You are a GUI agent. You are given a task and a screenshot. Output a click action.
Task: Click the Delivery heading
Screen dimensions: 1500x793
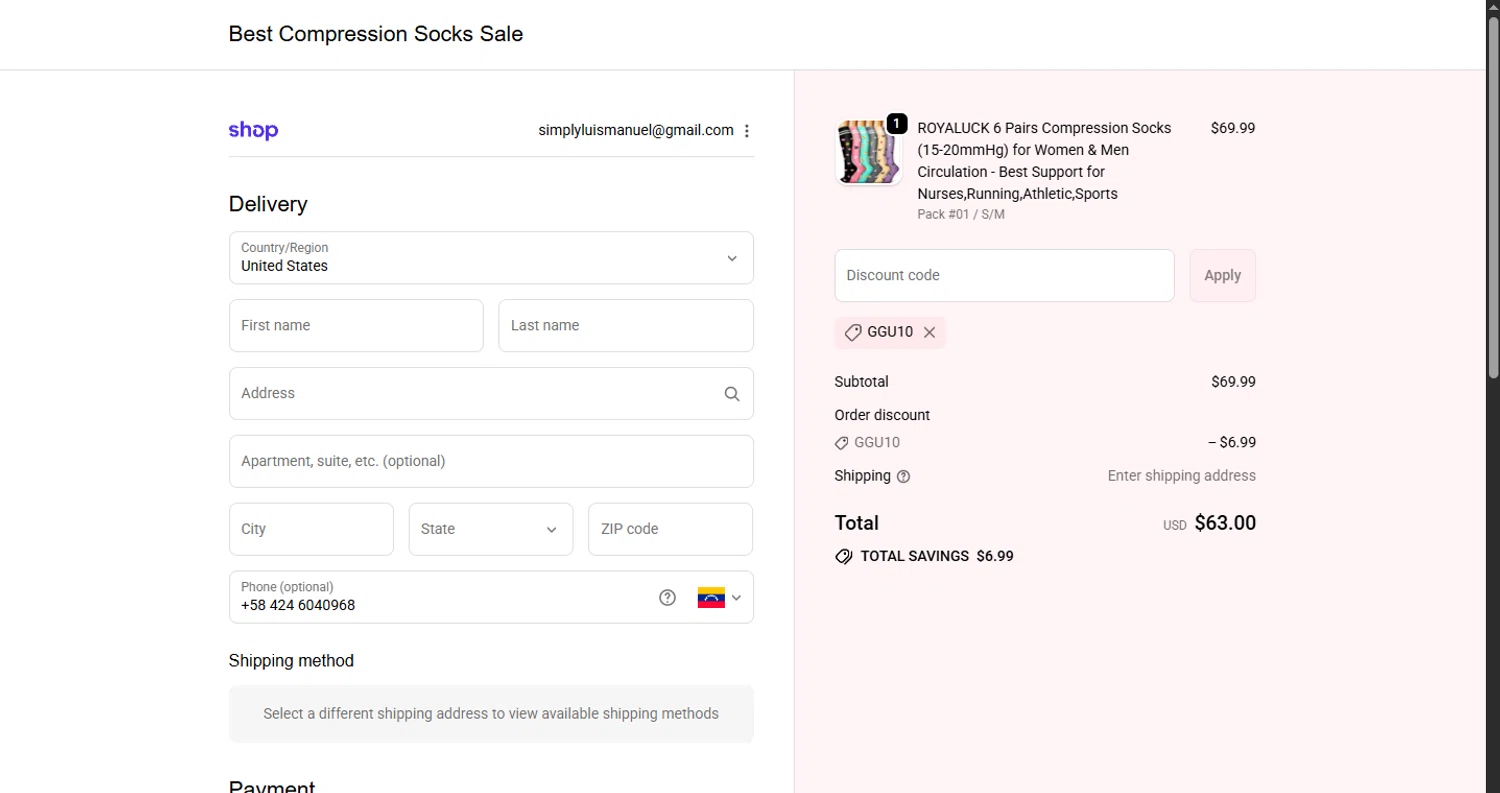coord(268,204)
